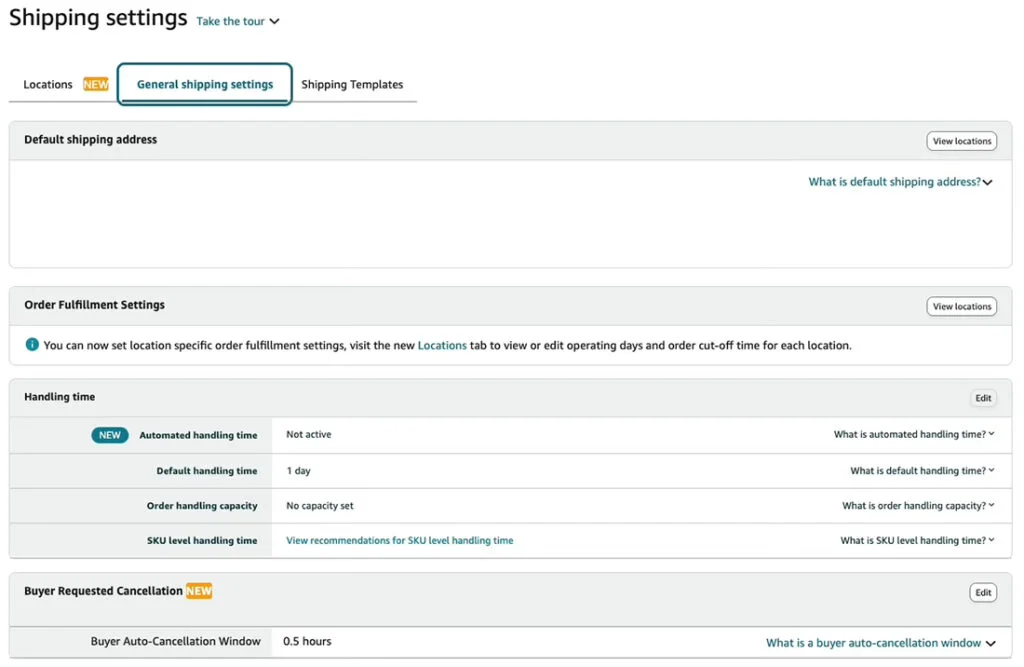The image size is (1024, 667).
Task: Open the Locations link in the fulfillment notice
Action: pos(443,344)
